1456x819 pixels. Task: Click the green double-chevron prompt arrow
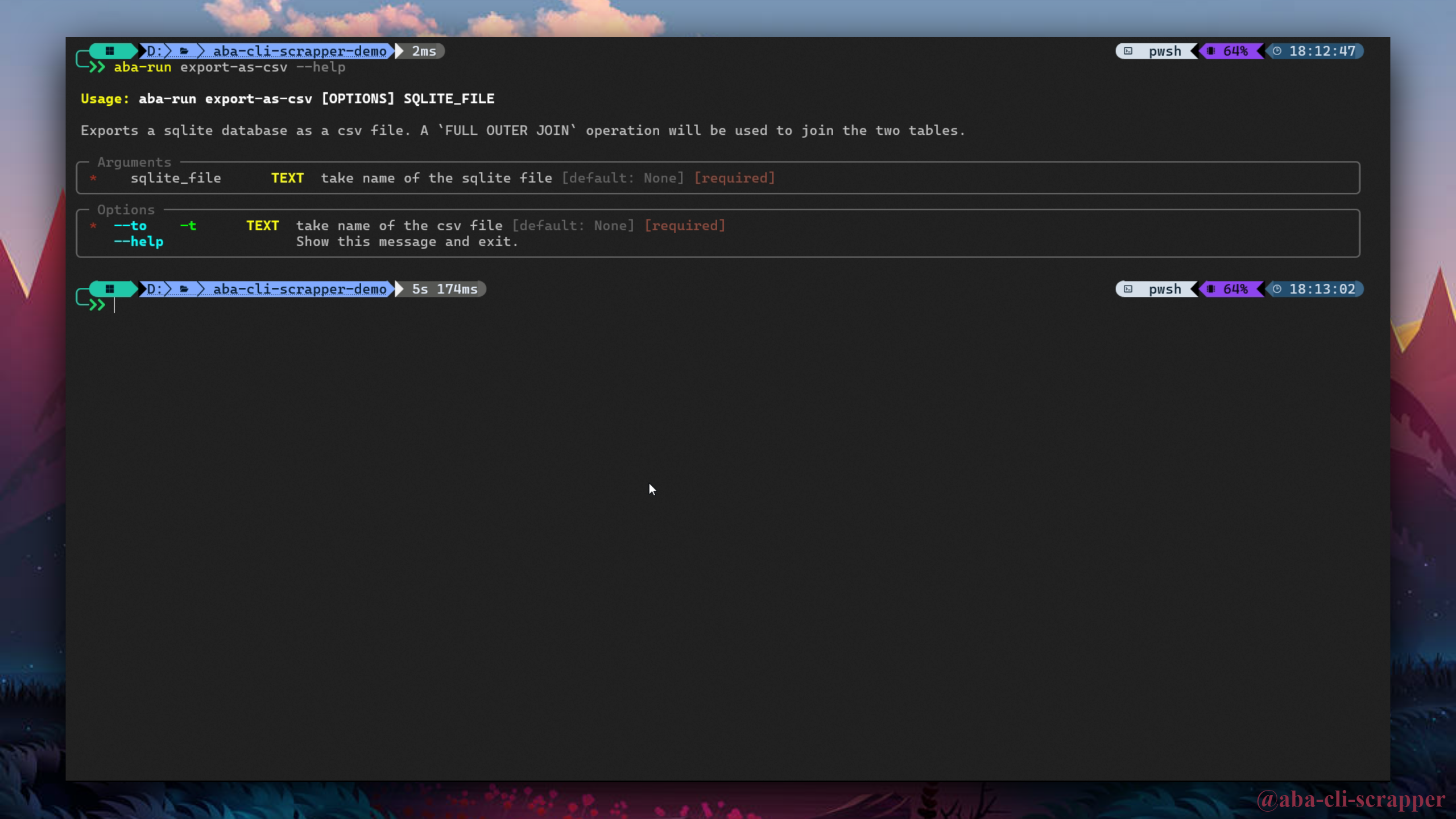point(97,304)
